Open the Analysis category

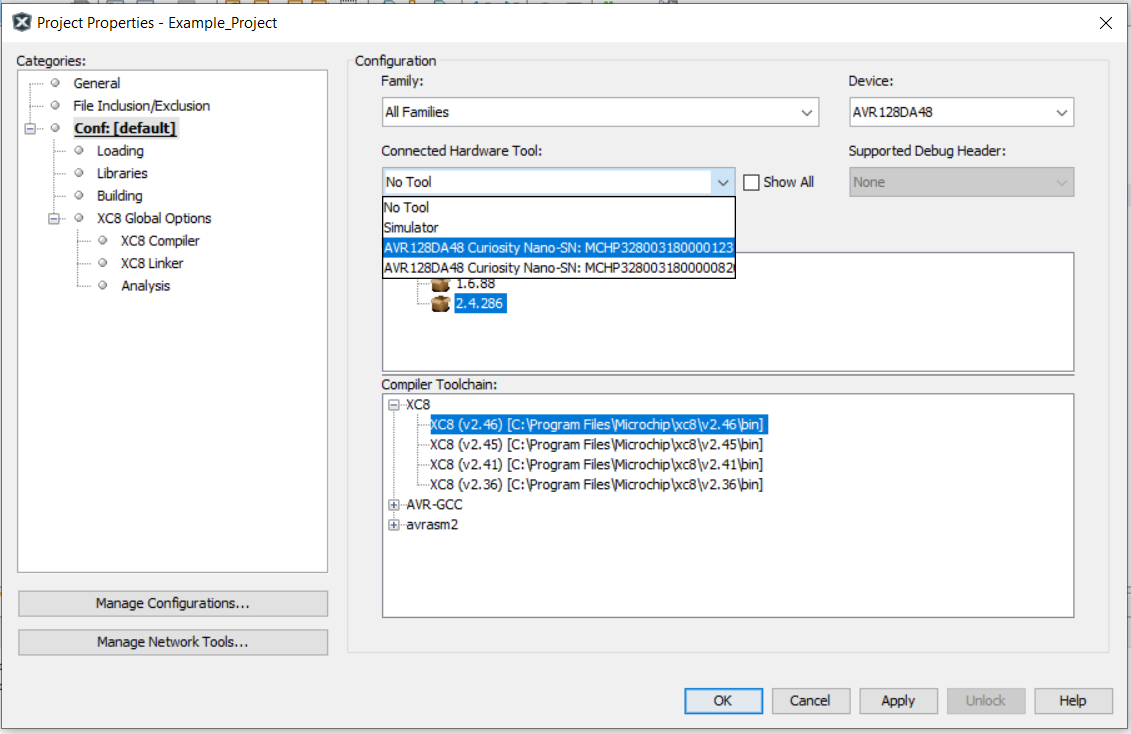(x=146, y=286)
